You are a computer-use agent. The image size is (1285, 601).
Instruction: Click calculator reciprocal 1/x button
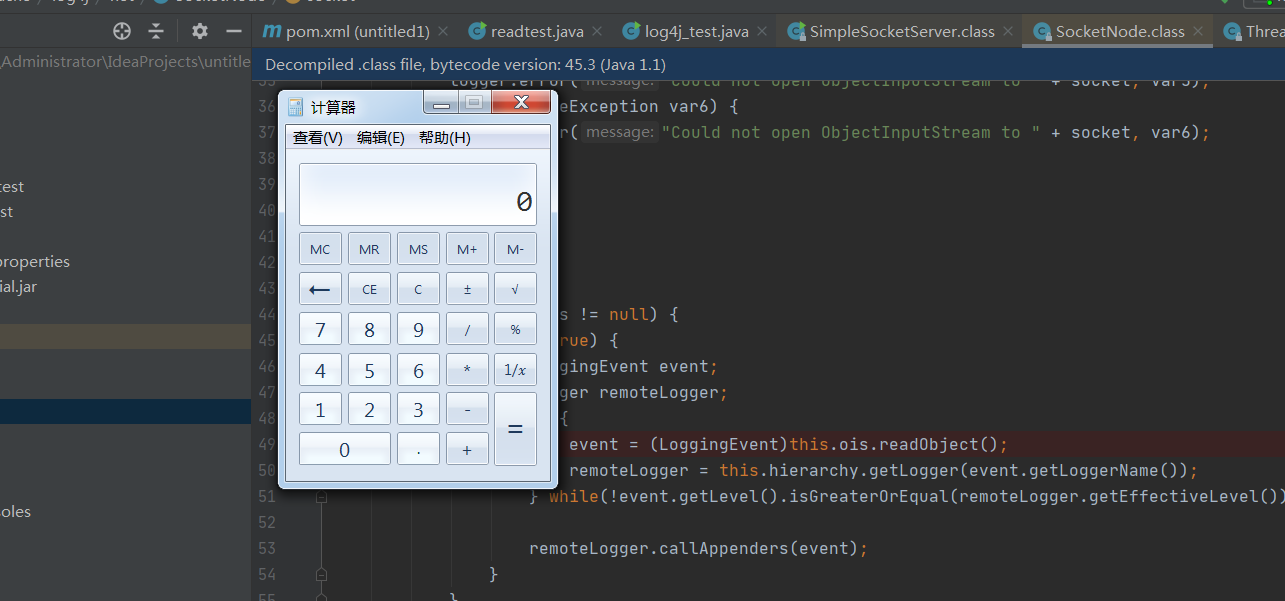pyautogui.click(x=515, y=370)
